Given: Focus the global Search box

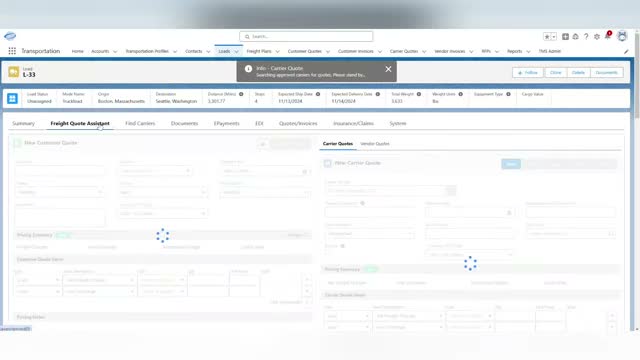Looking at the screenshot, I should click(x=306, y=36).
